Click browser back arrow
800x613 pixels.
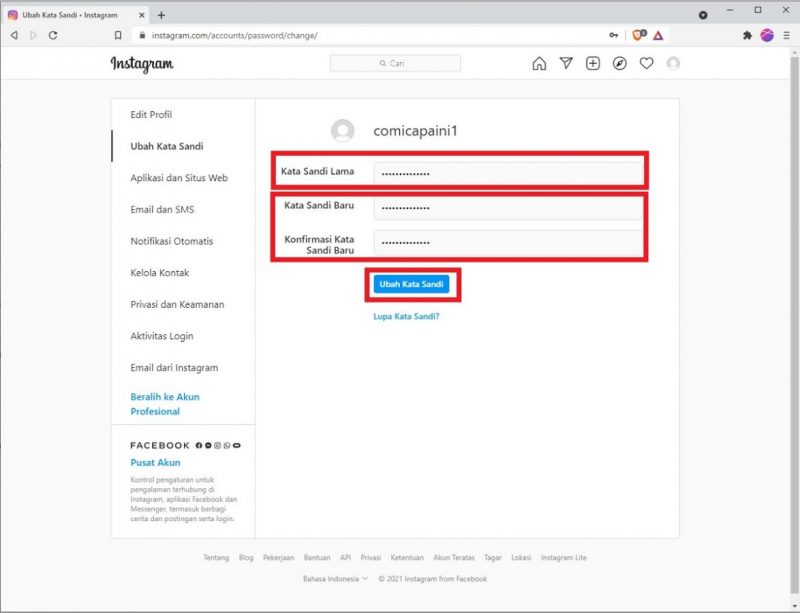(x=14, y=35)
